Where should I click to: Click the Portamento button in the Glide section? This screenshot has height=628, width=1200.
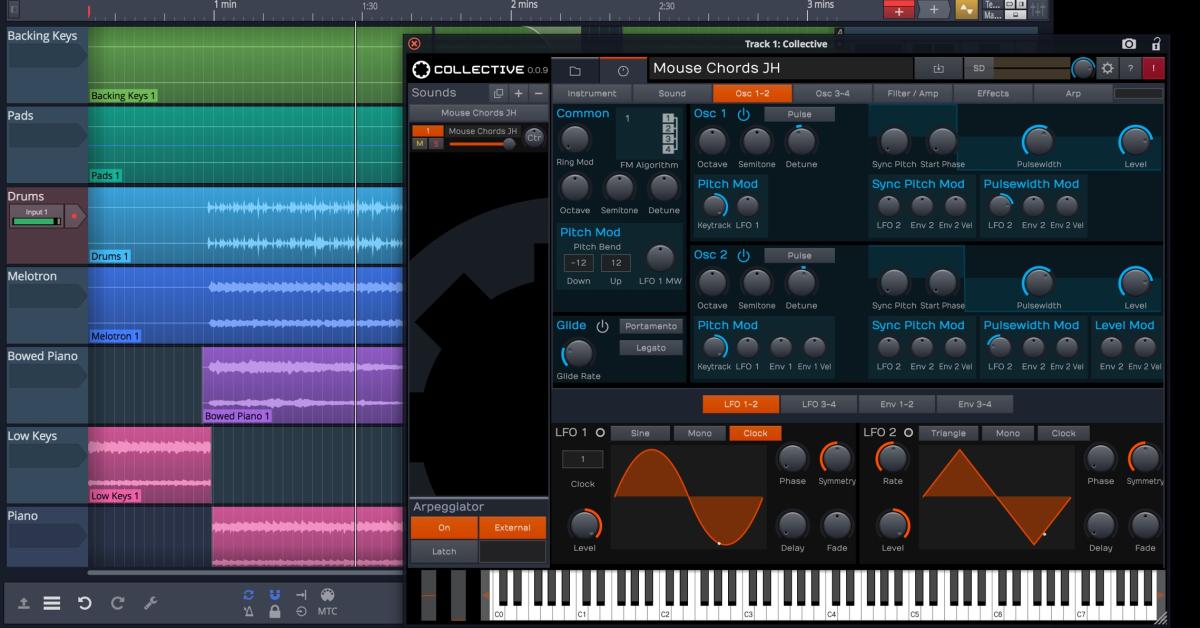tap(649, 326)
